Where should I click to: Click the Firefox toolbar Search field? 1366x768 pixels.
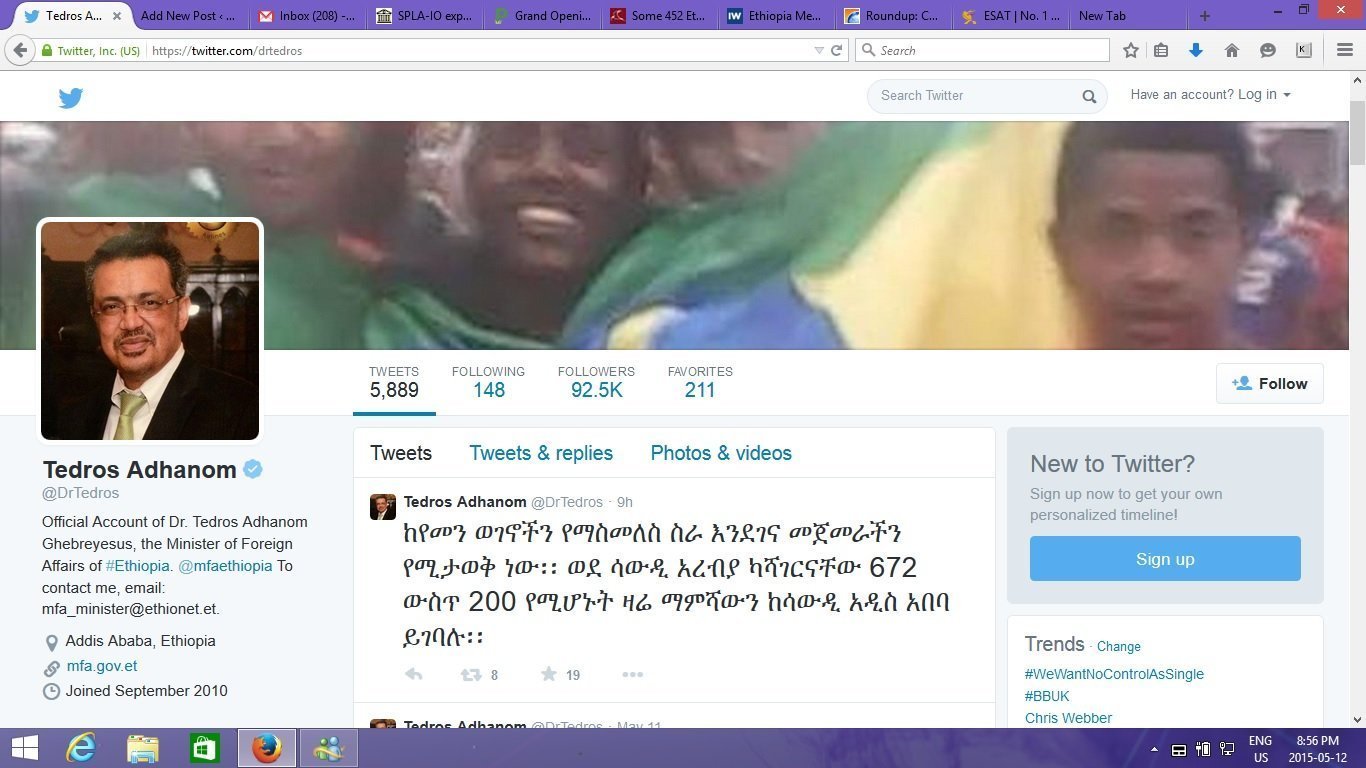[982, 50]
